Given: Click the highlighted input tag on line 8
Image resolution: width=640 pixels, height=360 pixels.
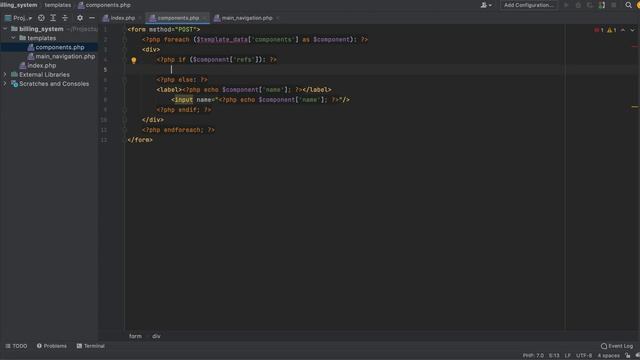Looking at the screenshot, I should click(x=184, y=100).
